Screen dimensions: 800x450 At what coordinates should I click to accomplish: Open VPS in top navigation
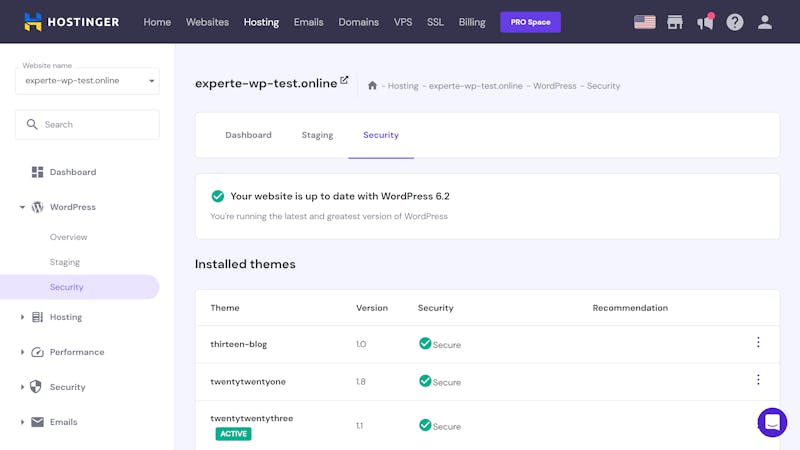403,22
